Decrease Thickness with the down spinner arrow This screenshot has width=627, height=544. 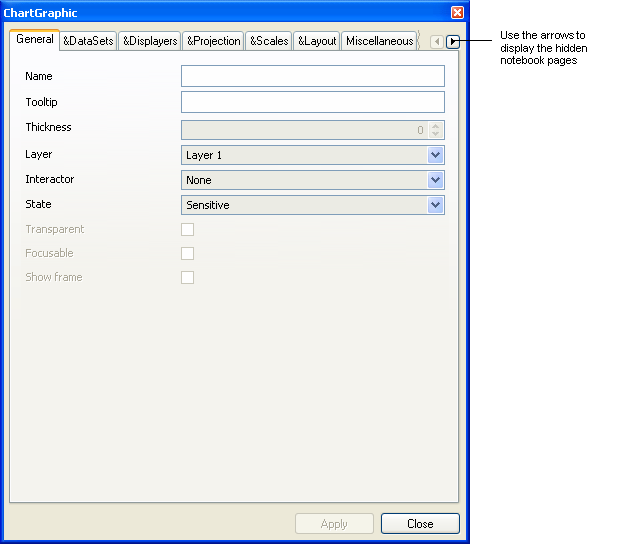coord(435,134)
